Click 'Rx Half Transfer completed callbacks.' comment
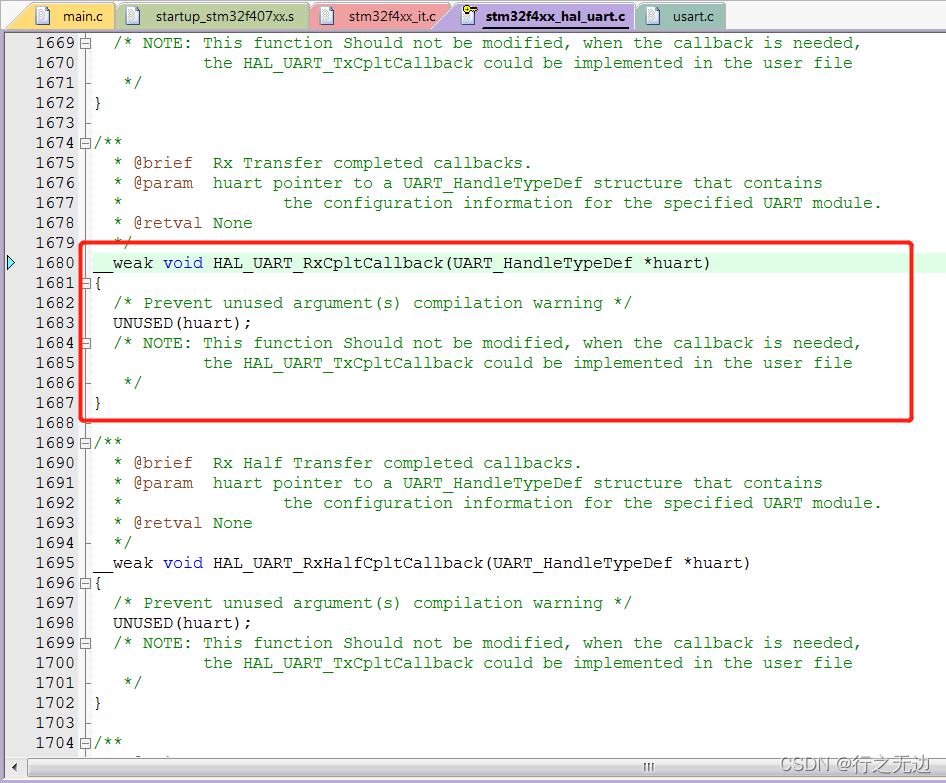 [397, 463]
